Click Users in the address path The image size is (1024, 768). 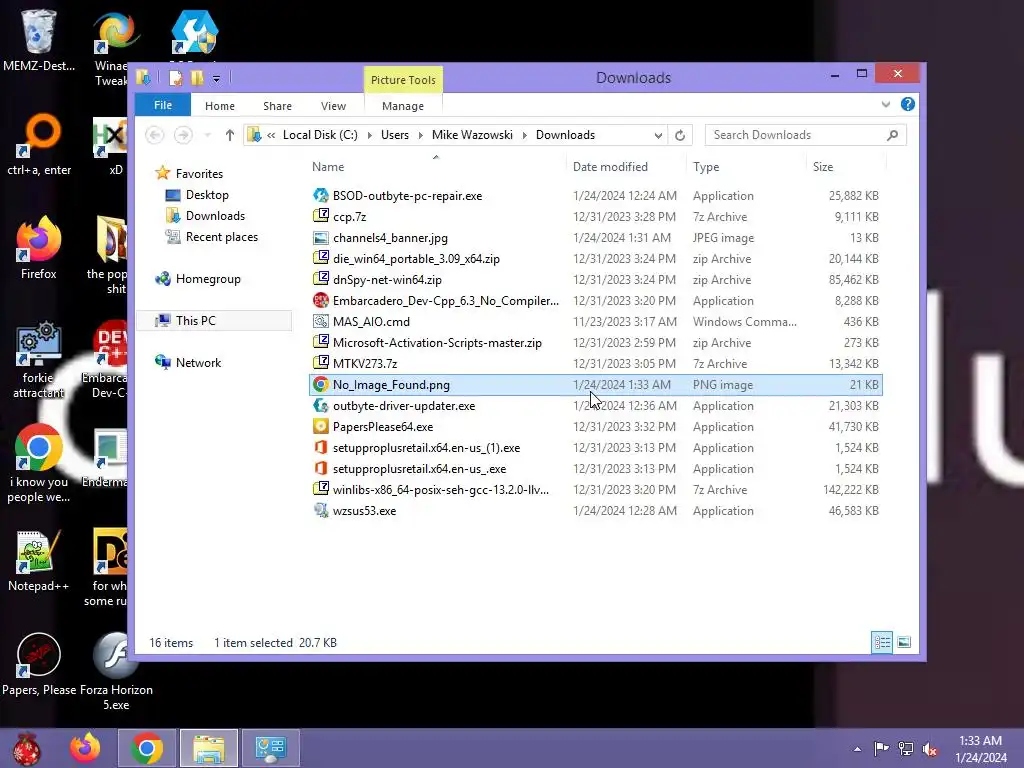pos(394,135)
